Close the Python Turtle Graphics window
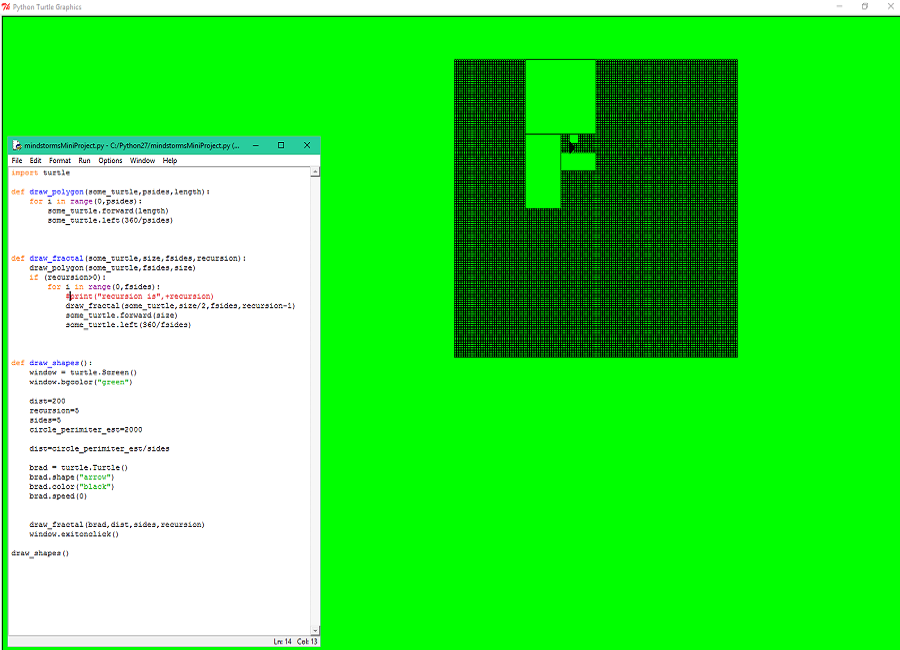 [889, 6]
